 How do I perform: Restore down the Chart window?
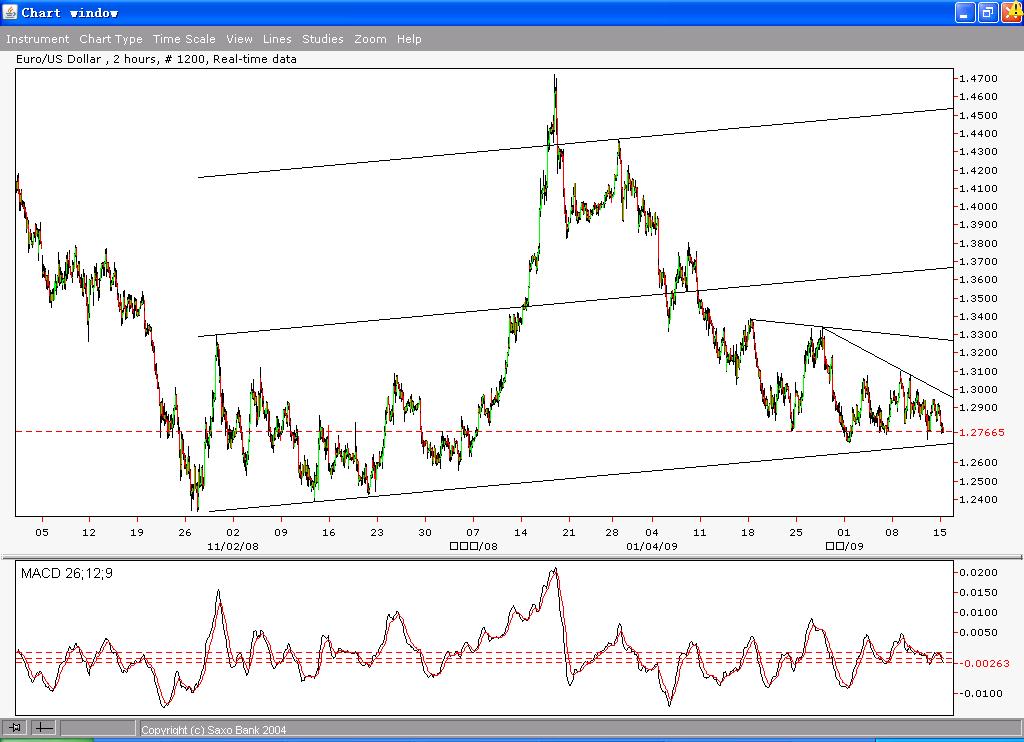pyautogui.click(x=987, y=12)
